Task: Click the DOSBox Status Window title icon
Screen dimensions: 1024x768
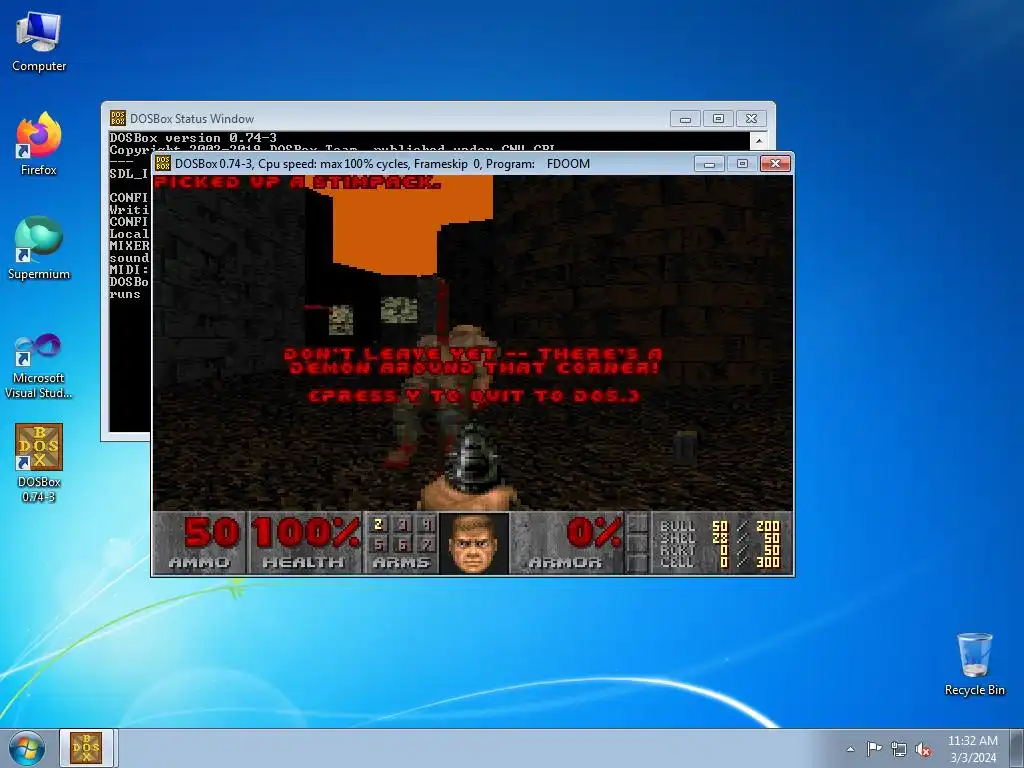Action: click(x=118, y=118)
